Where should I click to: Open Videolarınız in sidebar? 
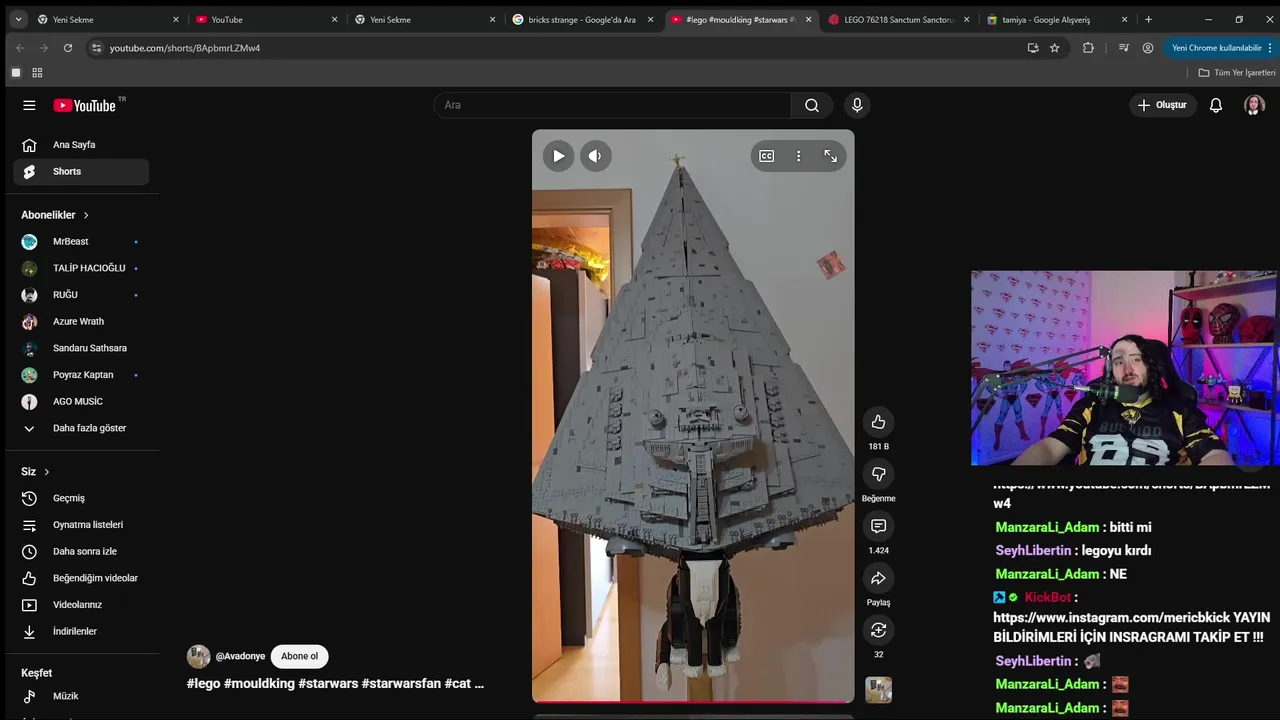tap(81, 605)
